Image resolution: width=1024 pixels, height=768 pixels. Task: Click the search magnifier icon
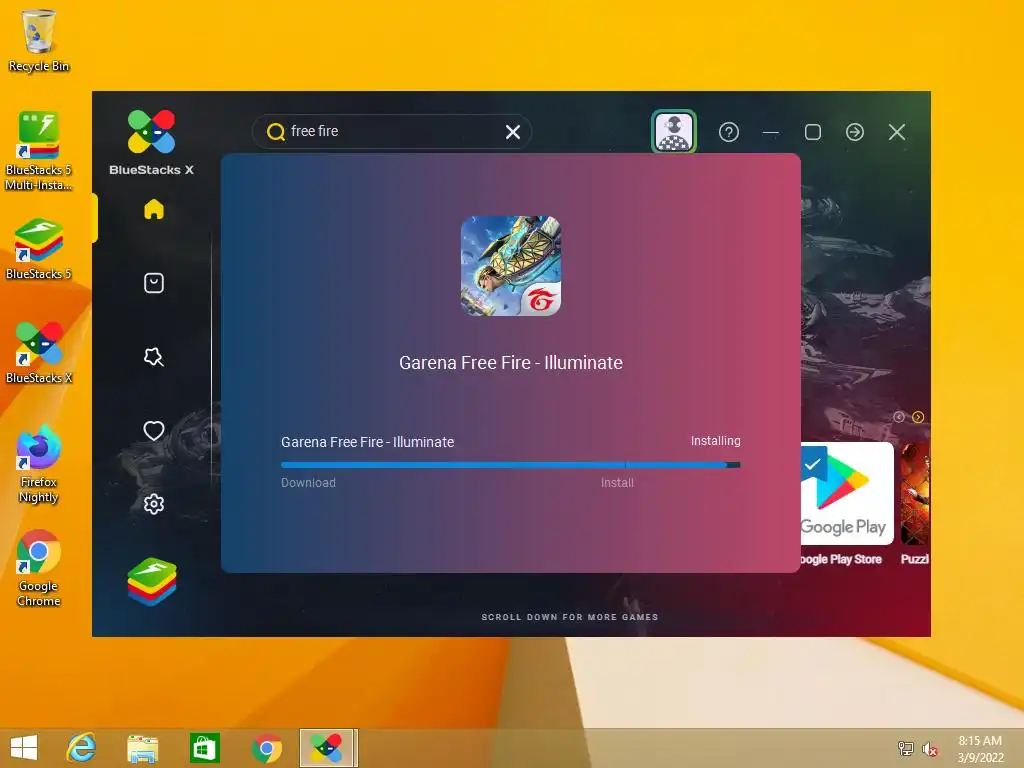(276, 131)
